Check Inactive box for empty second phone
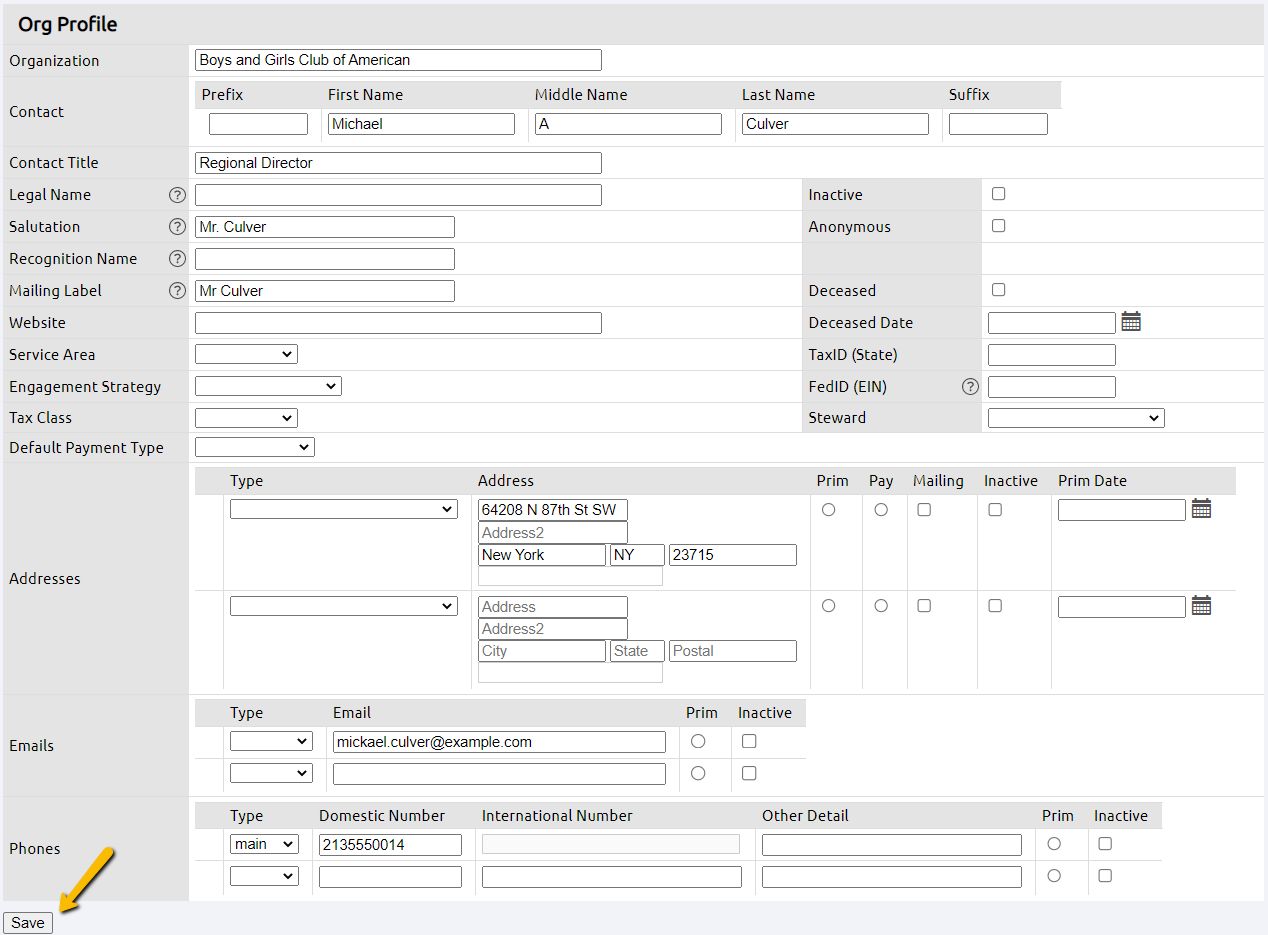The height and width of the screenshot is (935, 1268). point(1105,876)
